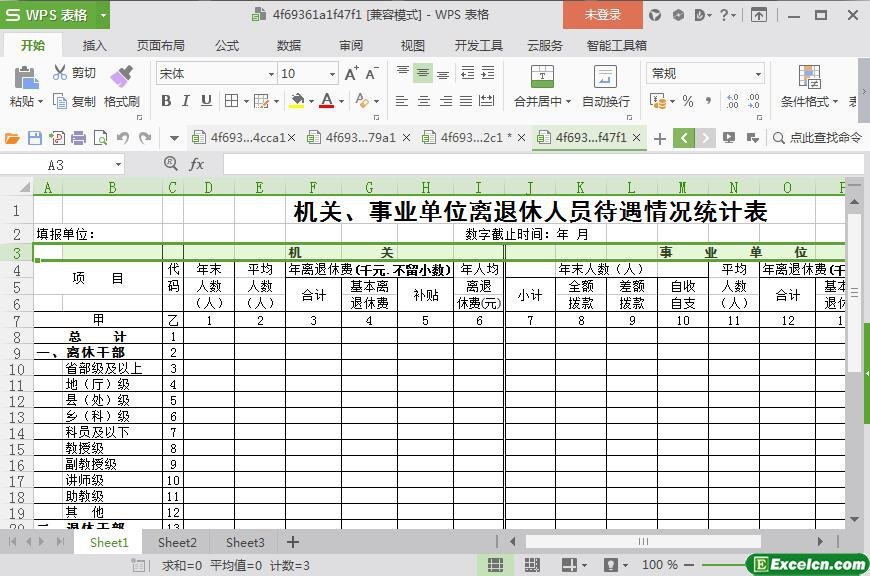Image resolution: width=870 pixels, height=576 pixels.
Task: Click the Conditional Formatting (条件格式) icon
Action: tap(809, 77)
